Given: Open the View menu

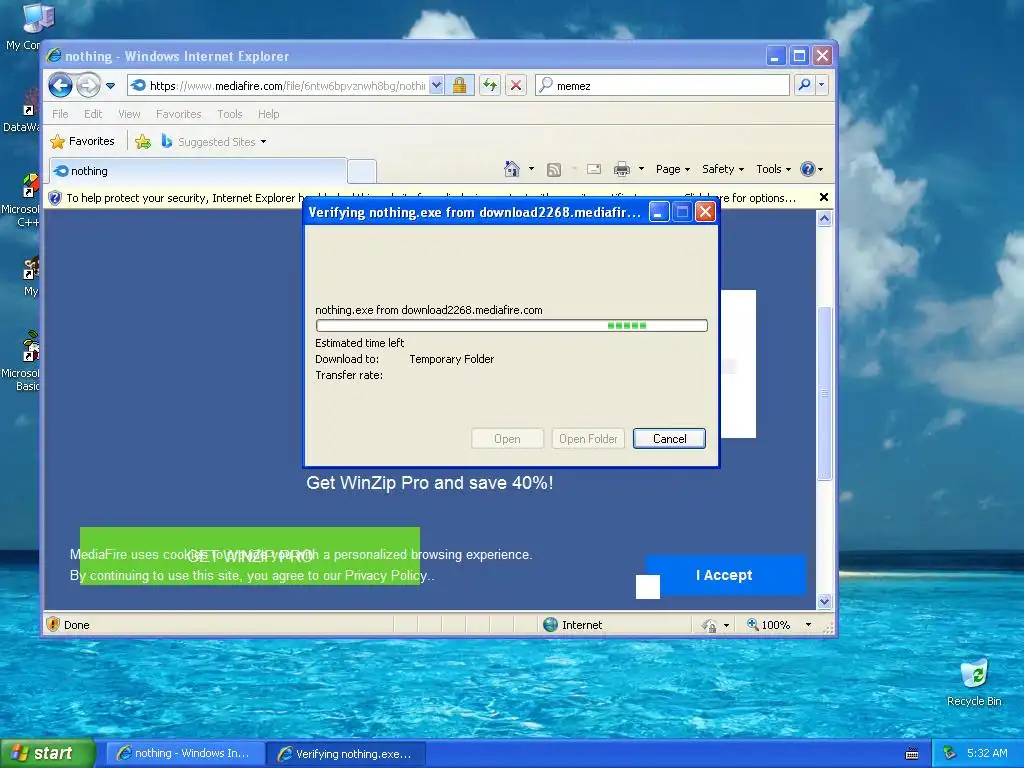Looking at the screenshot, I should [x=129, y=114].
